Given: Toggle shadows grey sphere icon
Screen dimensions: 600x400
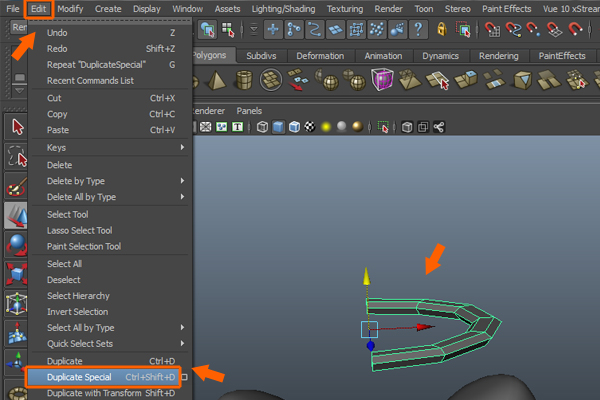Looking at the screenshot, I should [342, 127].
